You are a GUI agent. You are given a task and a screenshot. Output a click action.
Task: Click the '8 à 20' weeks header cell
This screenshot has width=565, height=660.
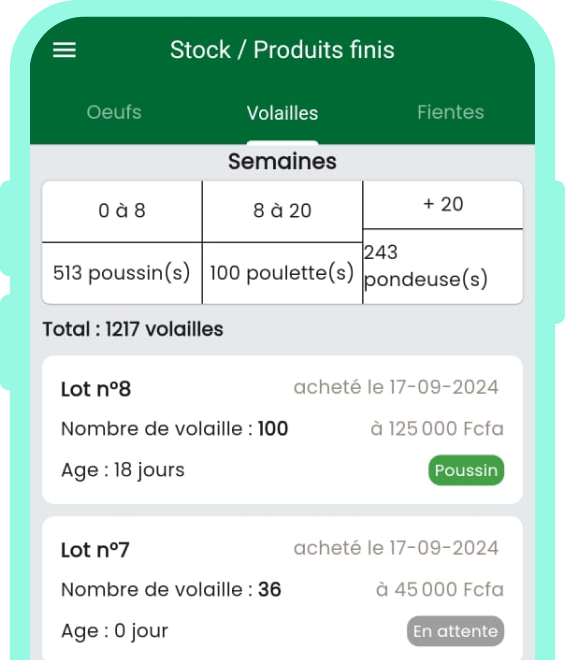(282, 211)
